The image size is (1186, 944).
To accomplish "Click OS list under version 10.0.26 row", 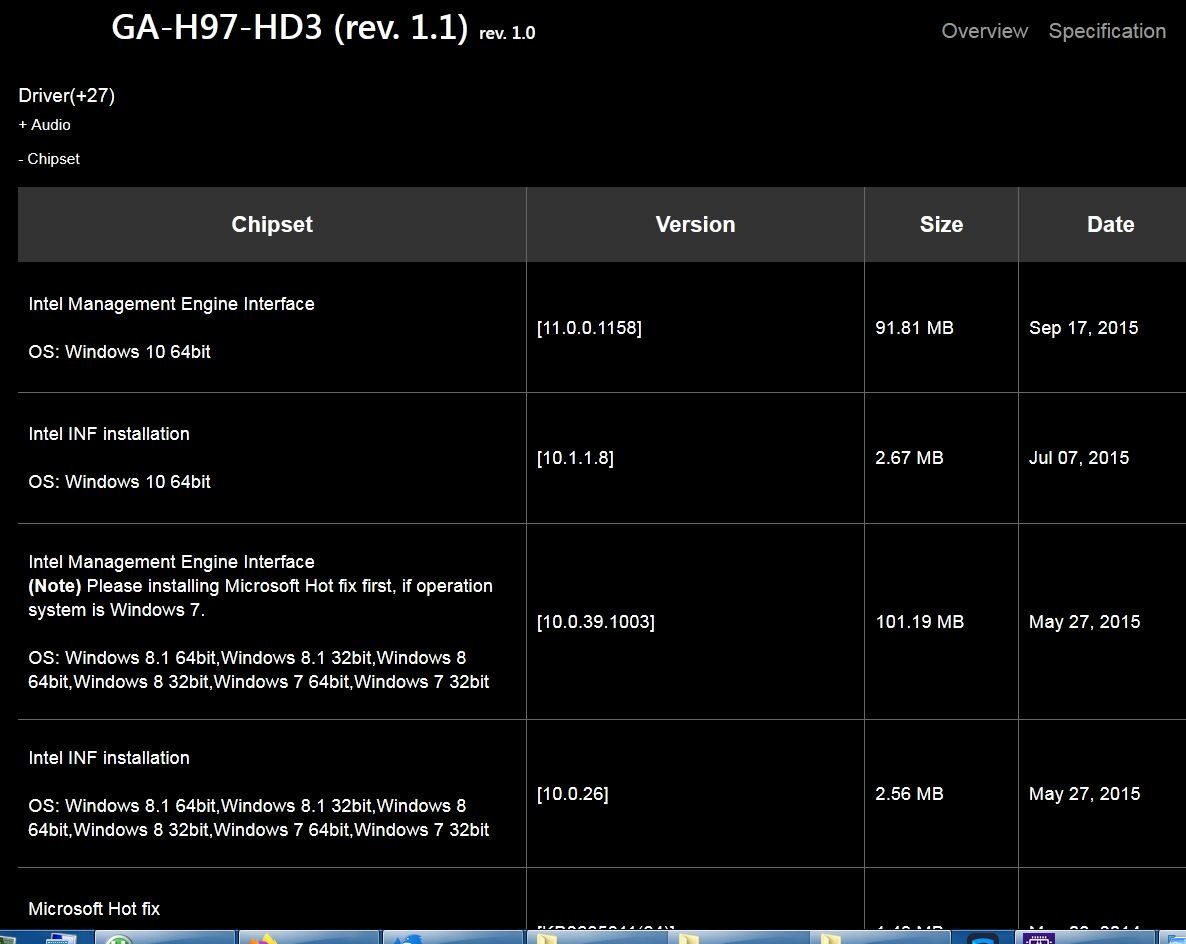I will pos(259,818).
